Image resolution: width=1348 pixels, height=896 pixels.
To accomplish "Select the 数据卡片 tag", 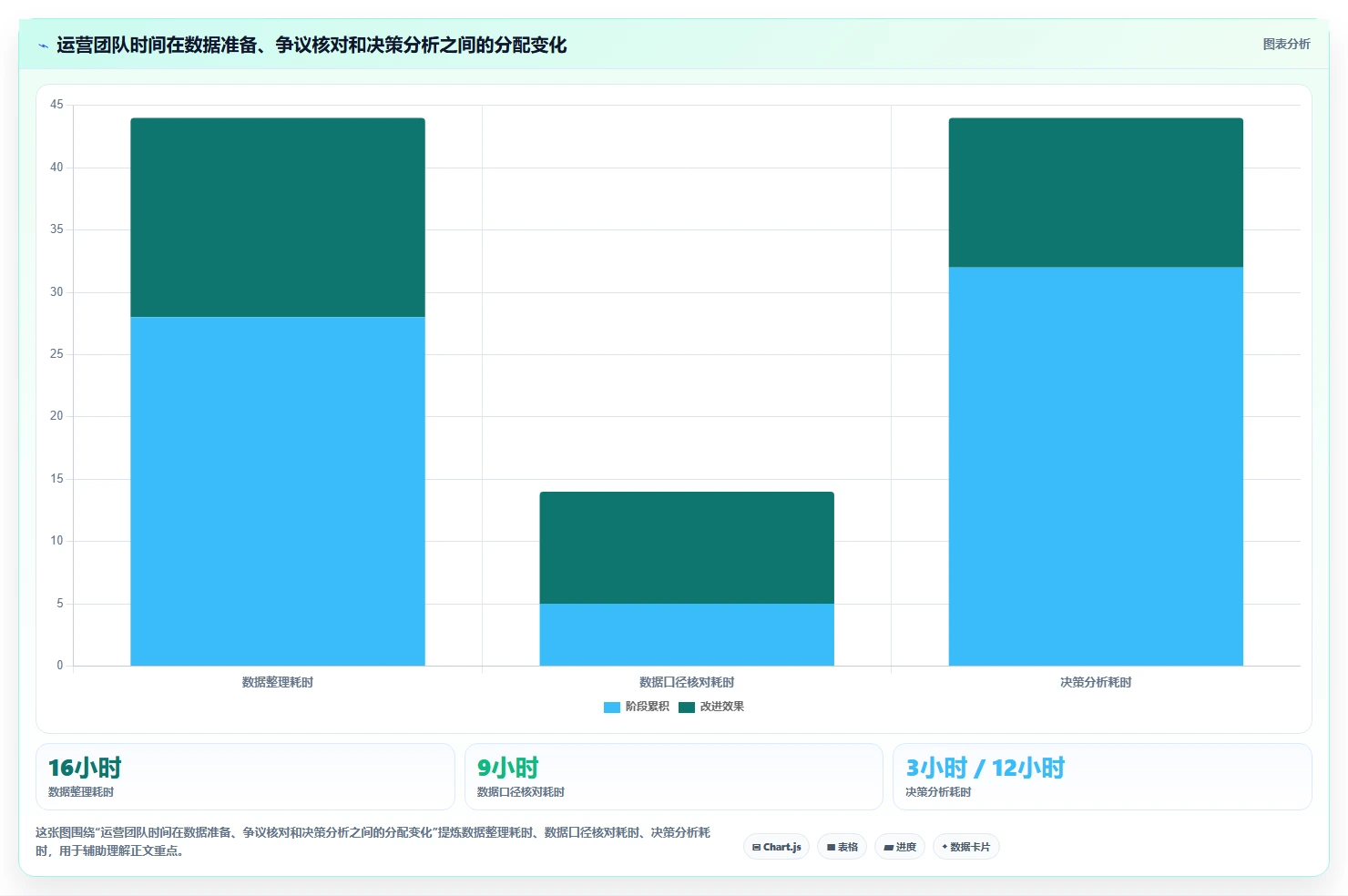I will 966,847.
